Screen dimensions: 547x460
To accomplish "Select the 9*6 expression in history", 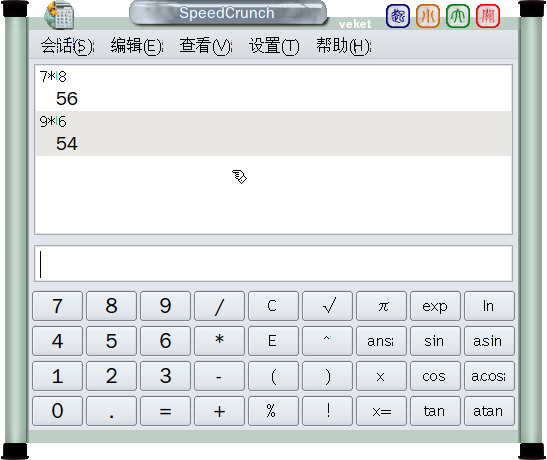I will click(53, 121).
